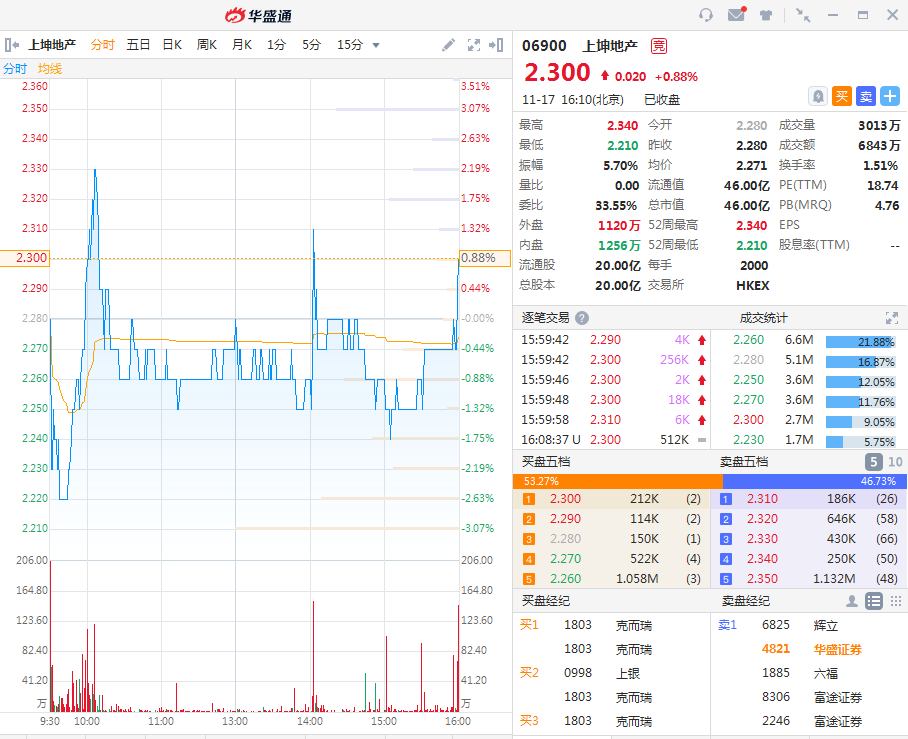Select bid level 5 price 2.260
Image resolution: width=908 pixels, height=739 pixels.
565,579
